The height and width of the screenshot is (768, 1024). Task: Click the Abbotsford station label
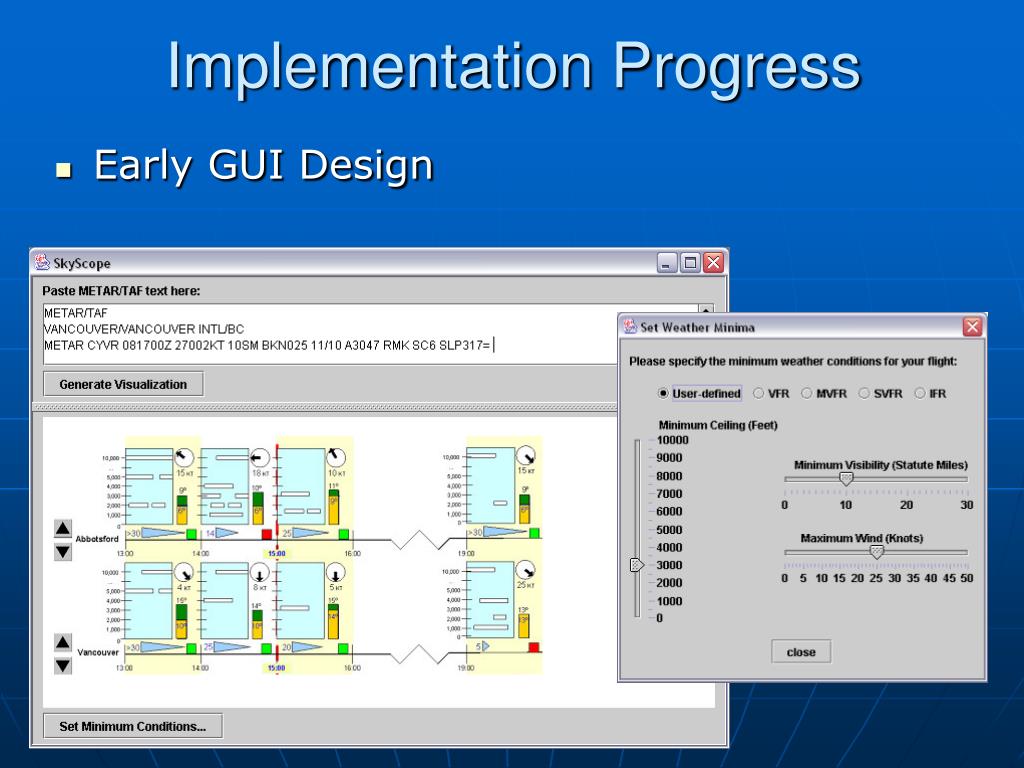click(x=97, y=539)
